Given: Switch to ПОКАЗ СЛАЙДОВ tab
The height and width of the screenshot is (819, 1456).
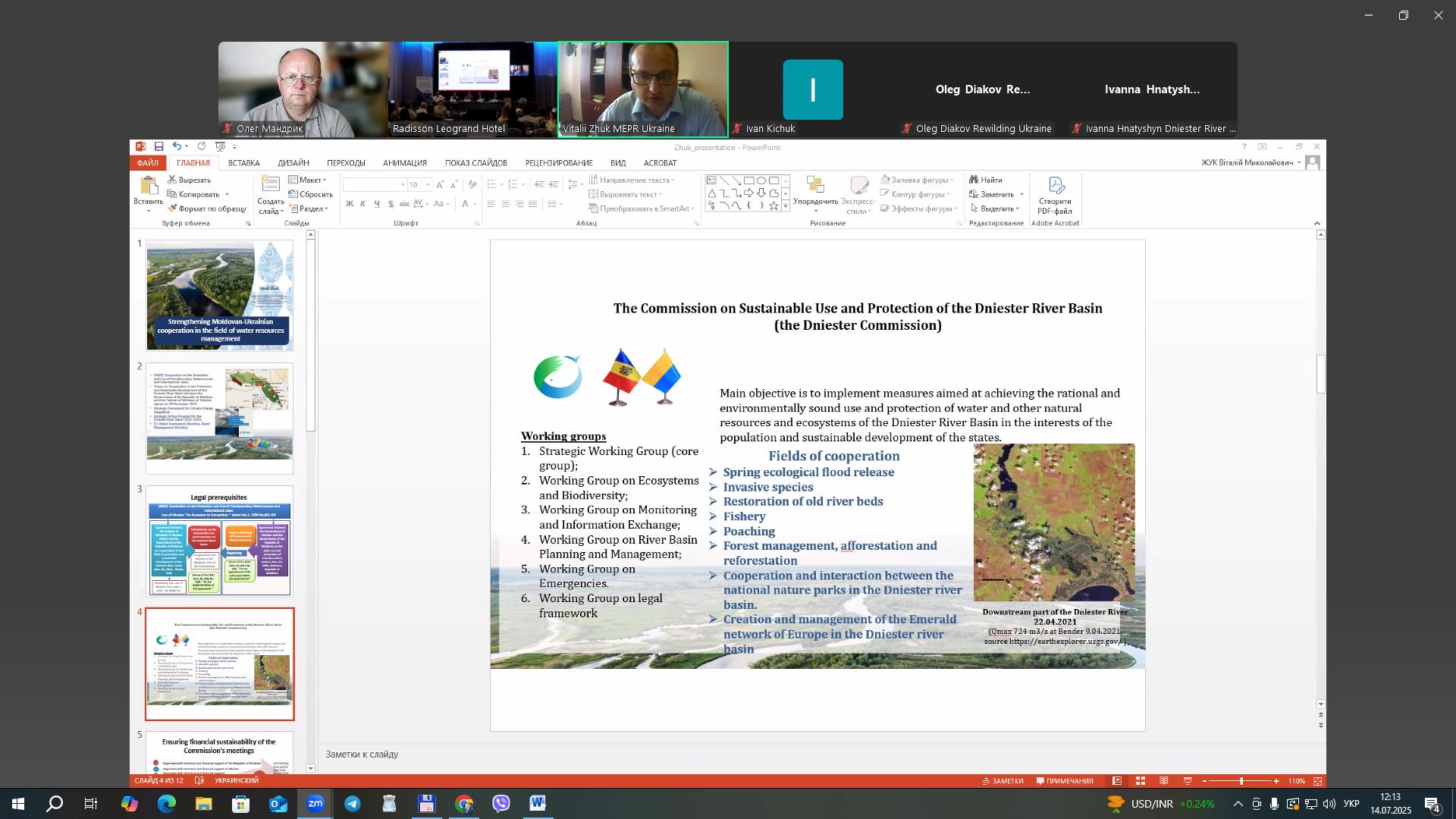Looking at the screenshot, I should (476, 163).
